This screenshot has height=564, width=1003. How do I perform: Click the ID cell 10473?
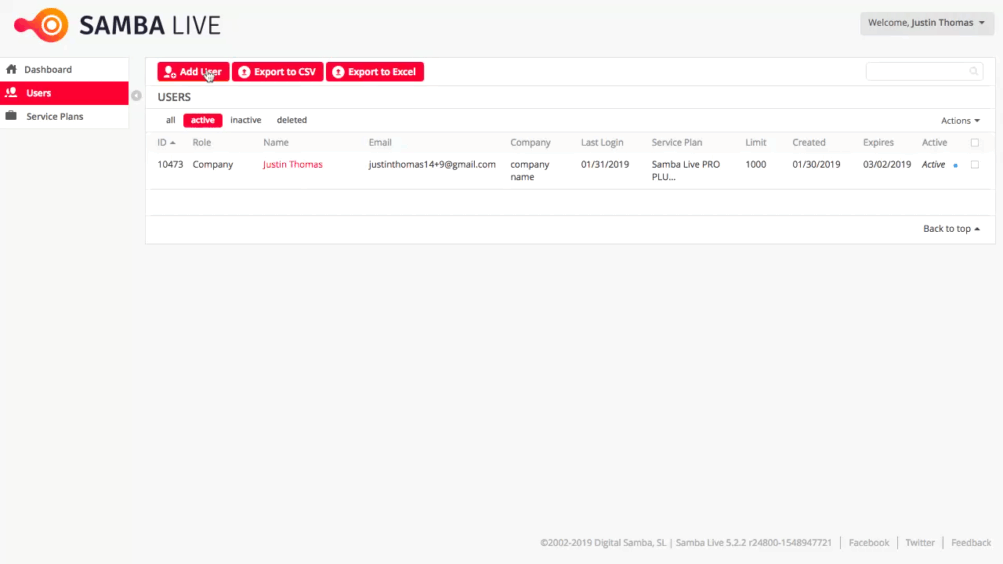(170, 164)
